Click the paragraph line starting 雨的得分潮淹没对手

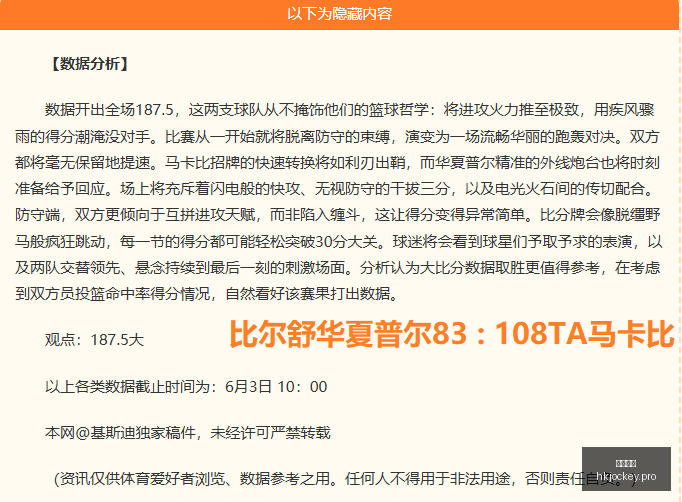click(338, 137)
